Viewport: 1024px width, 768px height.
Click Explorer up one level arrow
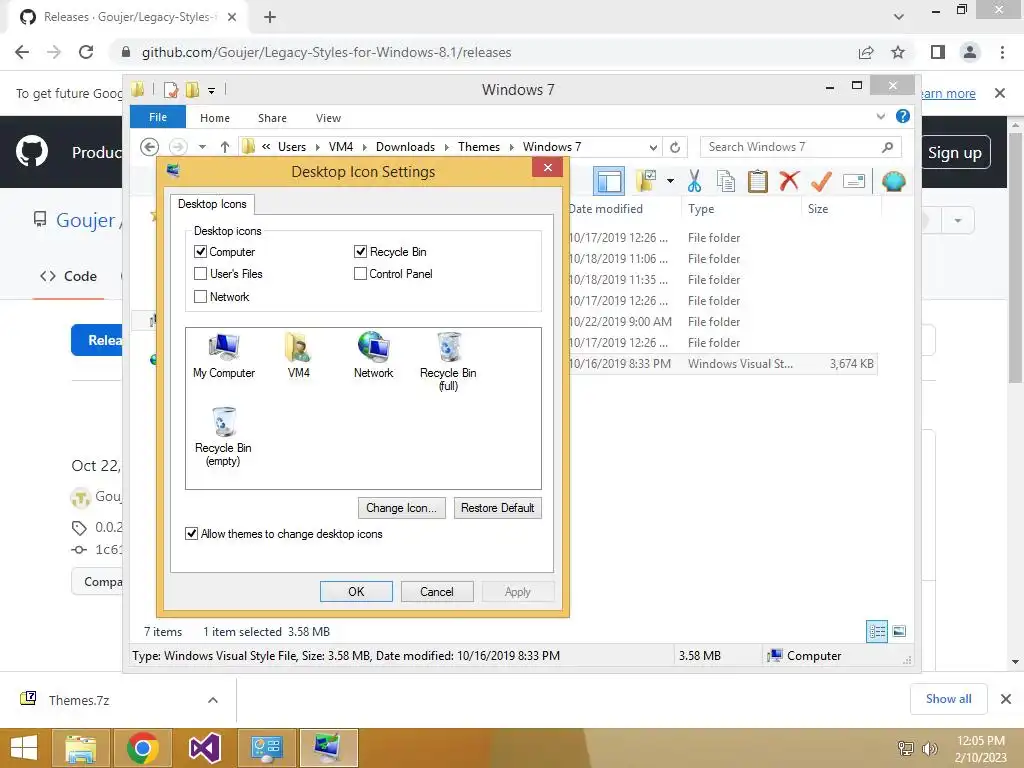[x=225, y=147]
